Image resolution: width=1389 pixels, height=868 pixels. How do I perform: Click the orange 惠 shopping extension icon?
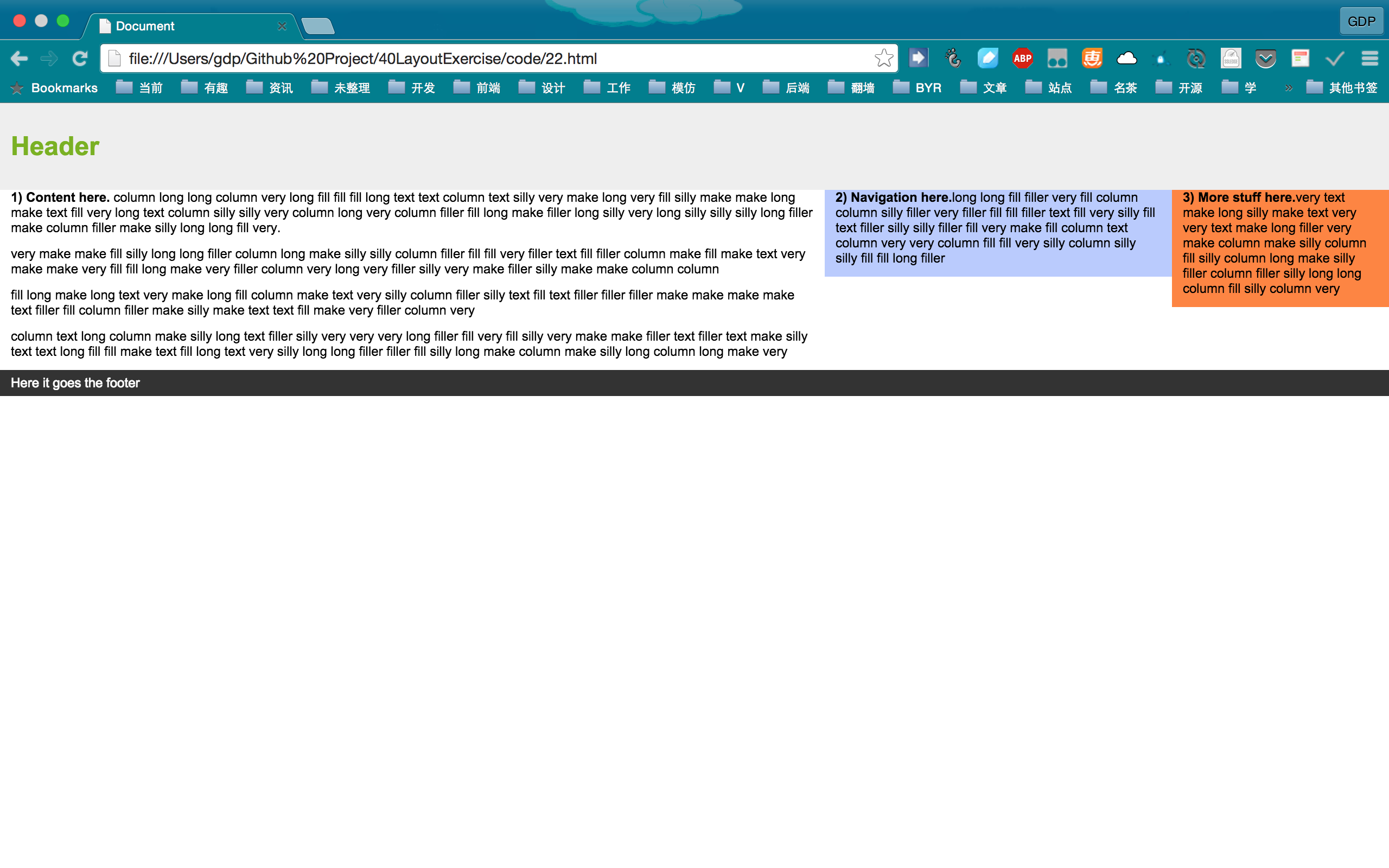1092,58
